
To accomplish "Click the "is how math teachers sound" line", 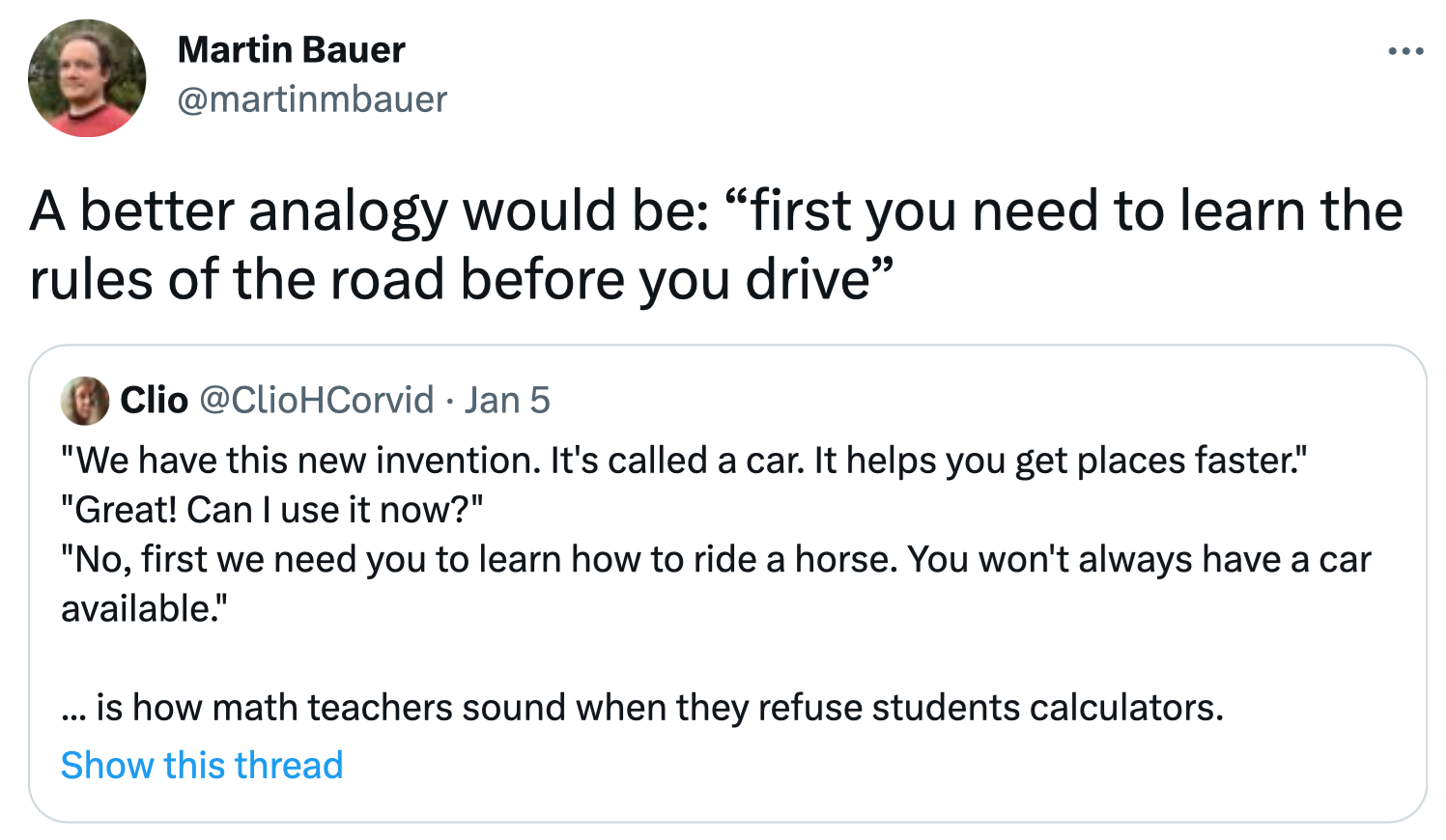I will [x=641, y=708].
